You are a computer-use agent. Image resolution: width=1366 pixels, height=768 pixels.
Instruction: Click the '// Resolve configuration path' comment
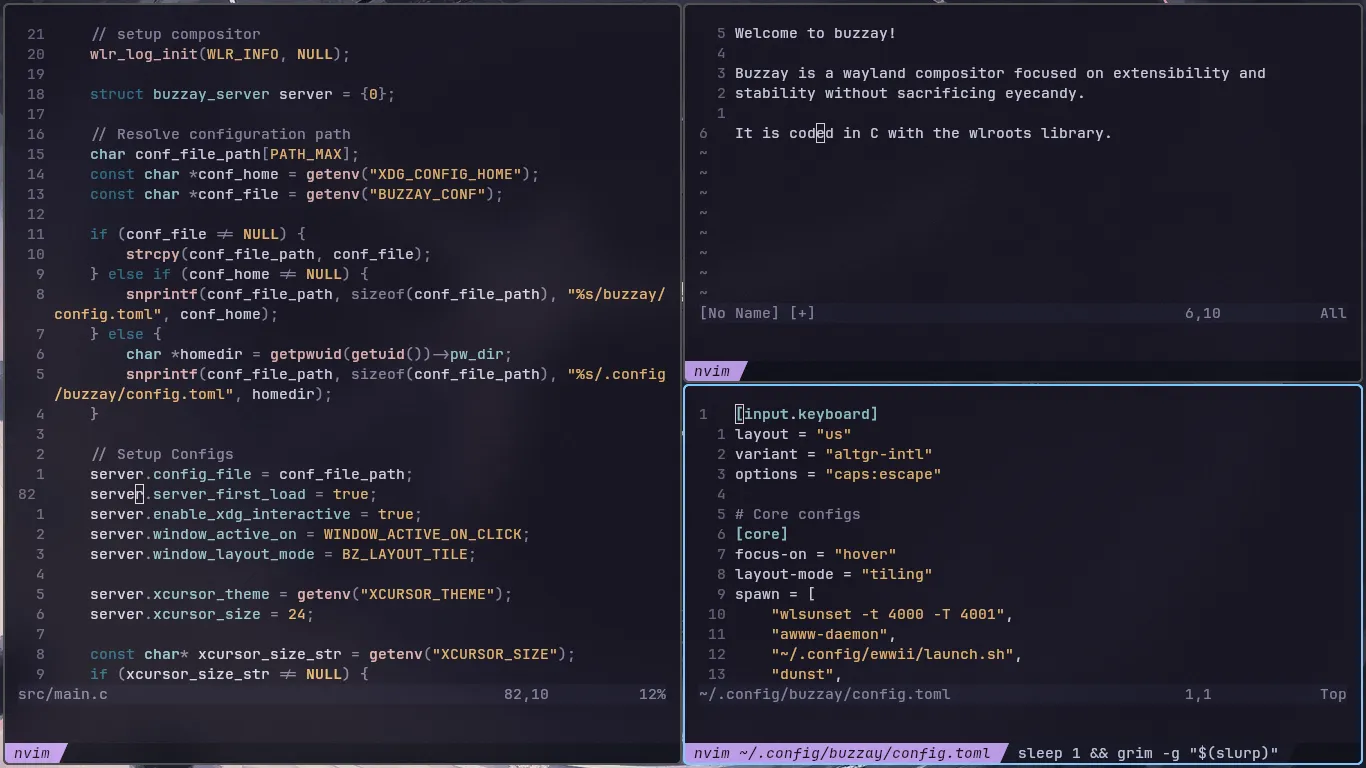click(220, 134)
